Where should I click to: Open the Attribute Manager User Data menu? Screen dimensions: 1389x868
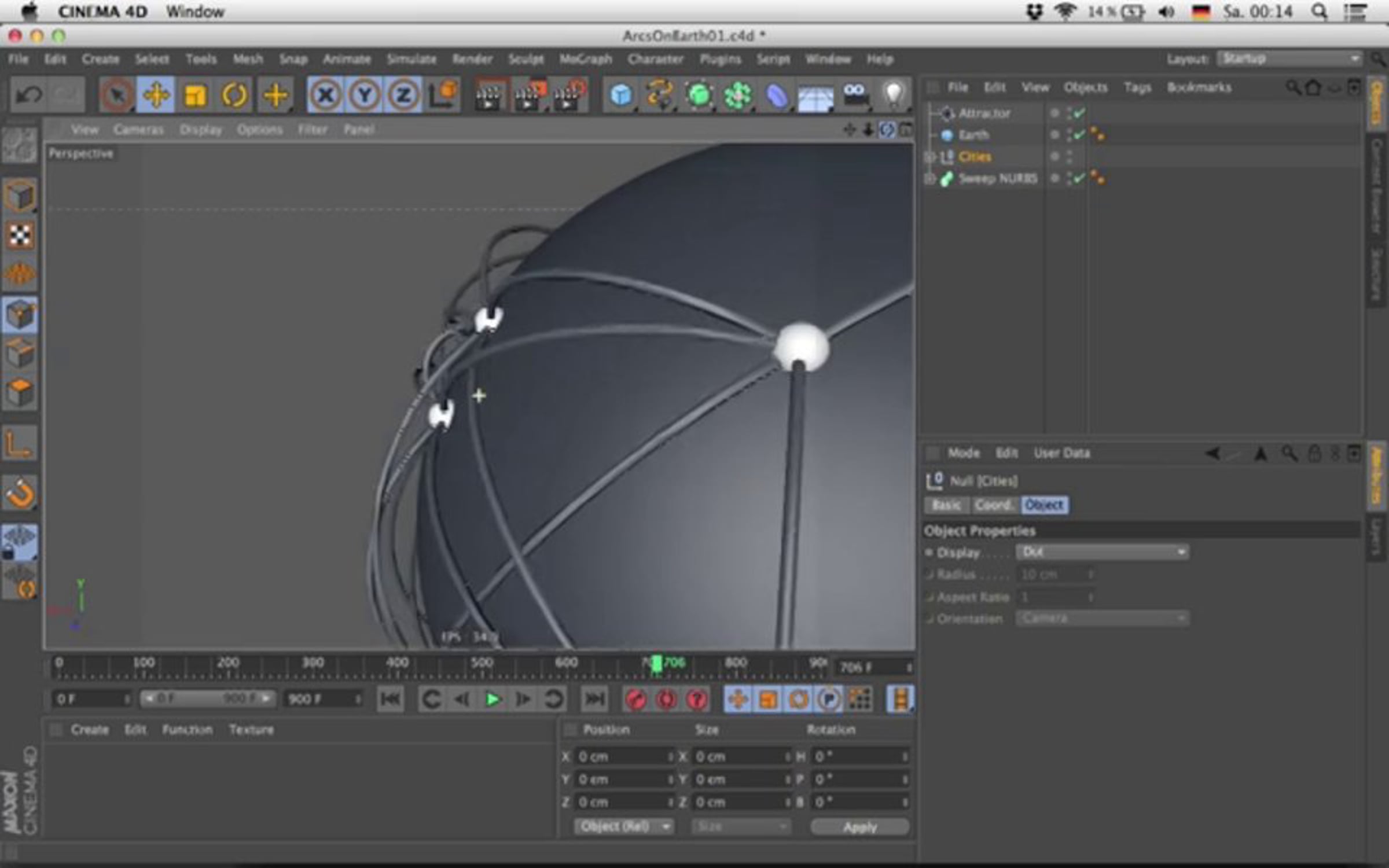[x=1062, y=453]
